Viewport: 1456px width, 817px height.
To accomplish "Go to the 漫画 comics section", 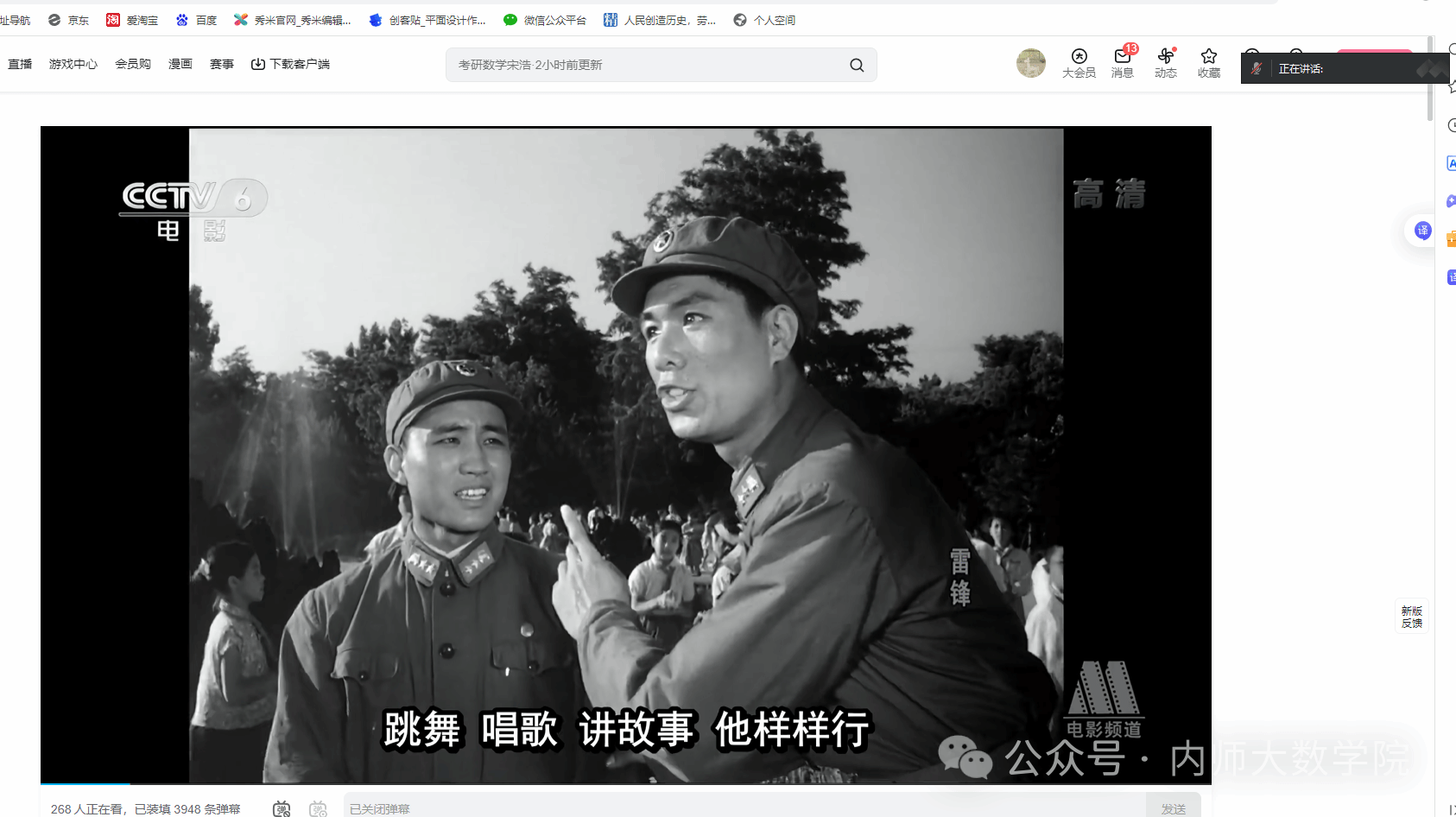I will pyautogui.click(x=180, y=64).
